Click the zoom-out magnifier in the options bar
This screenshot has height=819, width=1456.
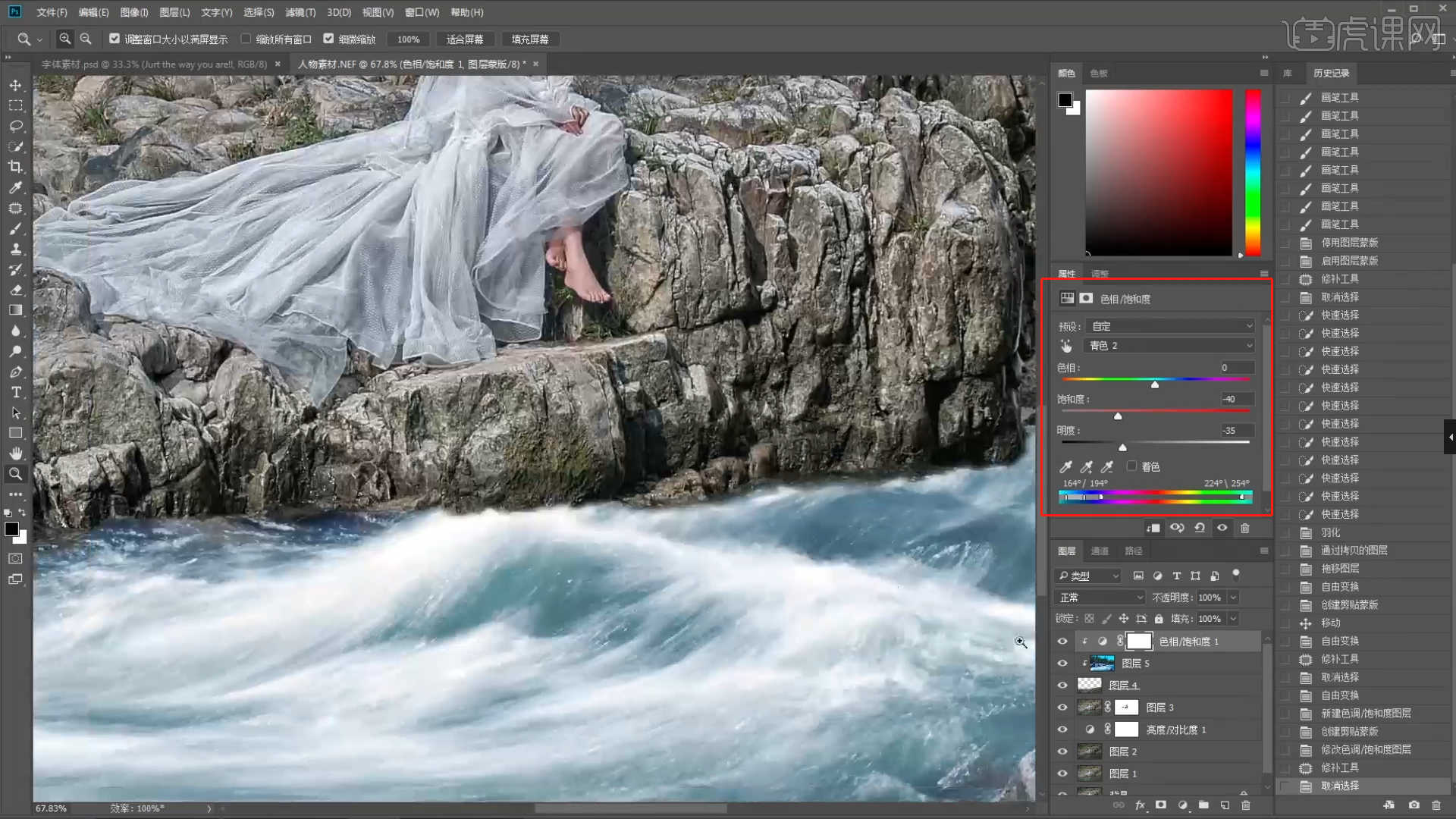tap(86, 39)
